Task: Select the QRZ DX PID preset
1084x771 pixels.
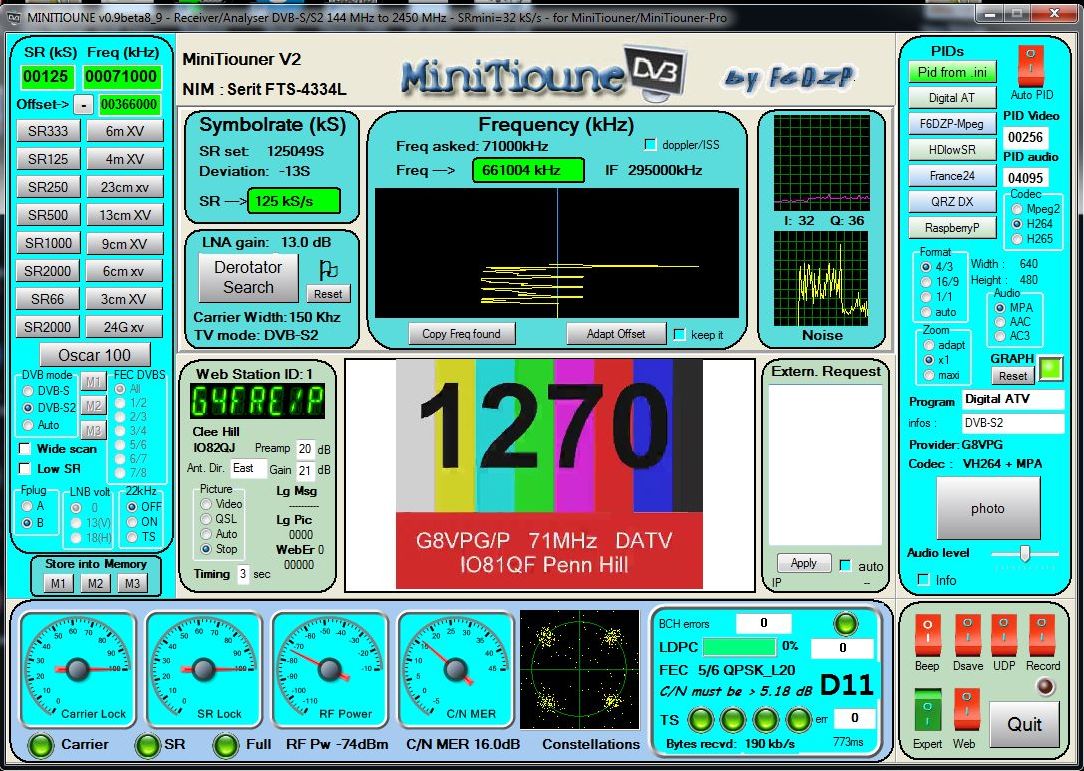Action: point(952,202)
